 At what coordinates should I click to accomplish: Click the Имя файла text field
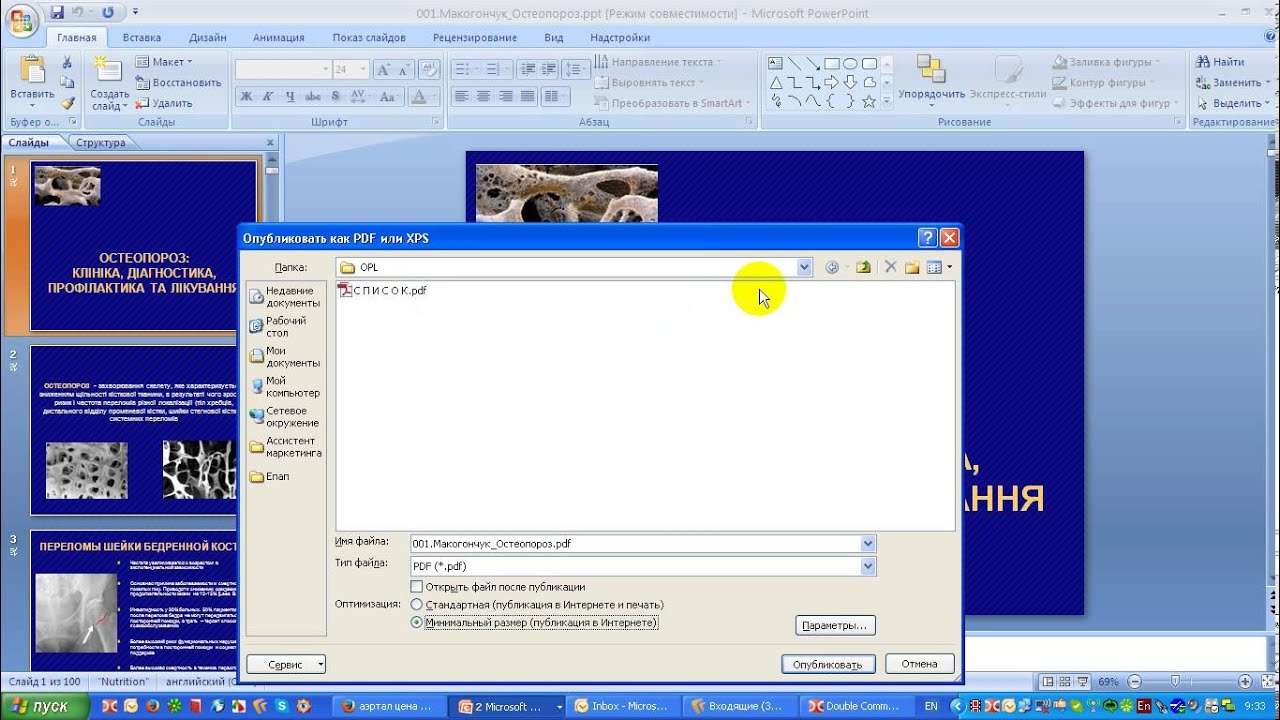635,544
